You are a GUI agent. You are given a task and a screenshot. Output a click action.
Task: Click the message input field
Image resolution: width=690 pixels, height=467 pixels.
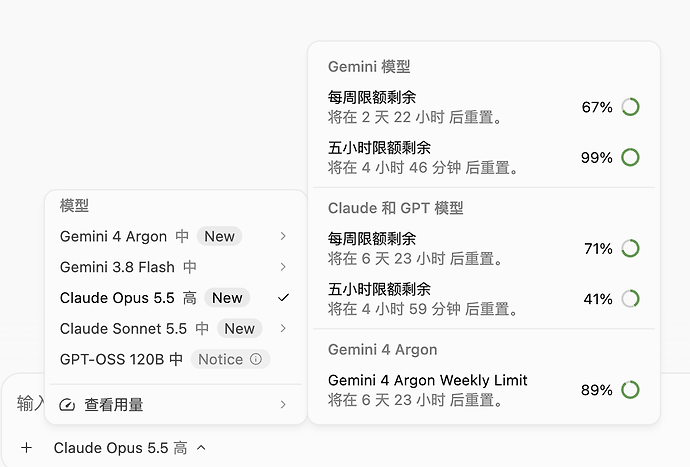point(30,403)
